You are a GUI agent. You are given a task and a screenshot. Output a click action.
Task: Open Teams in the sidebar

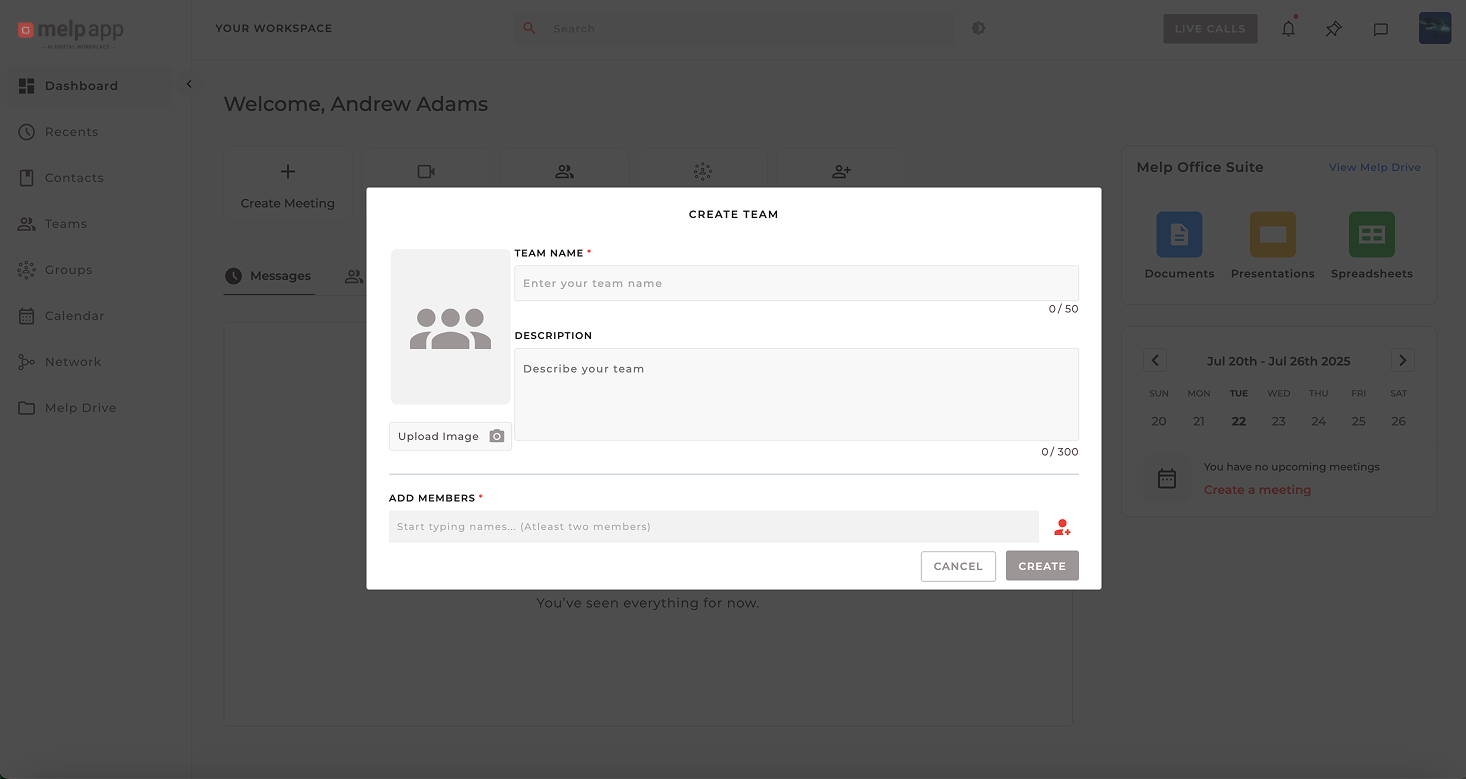click(66, 224)
